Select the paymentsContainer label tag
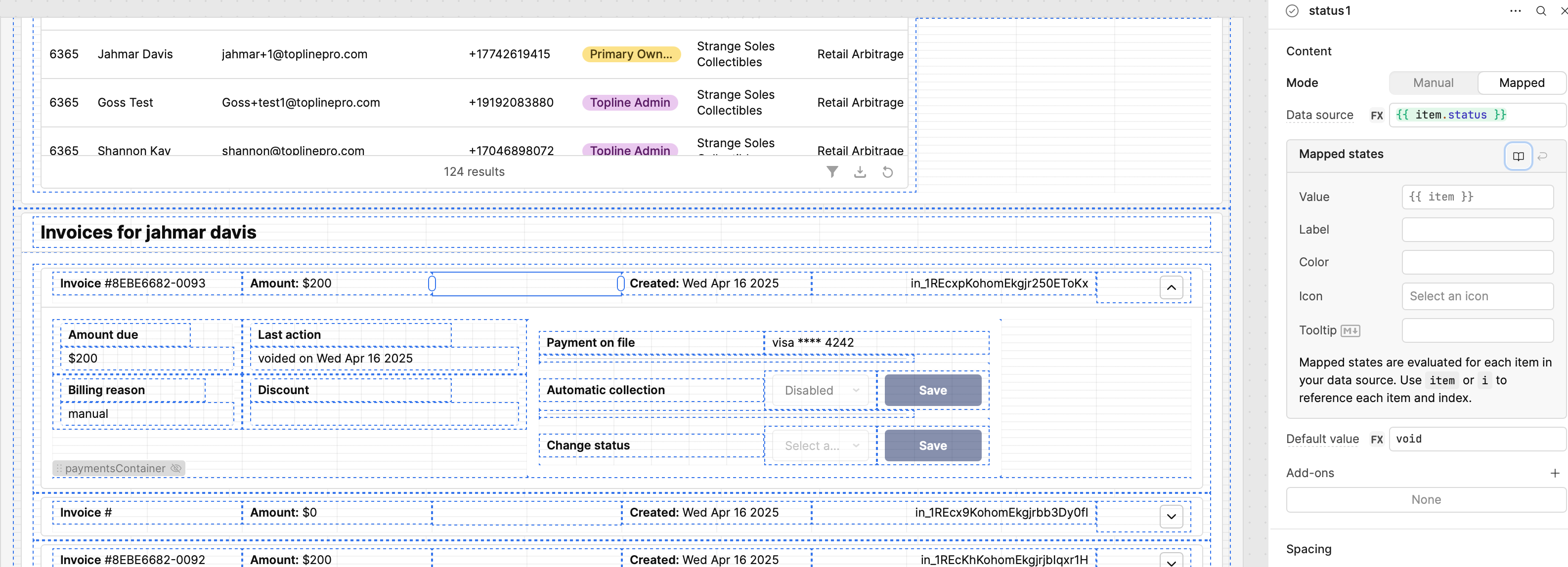Image resolution: width=1568 pixels, height=567 pixels. point(119,468)
